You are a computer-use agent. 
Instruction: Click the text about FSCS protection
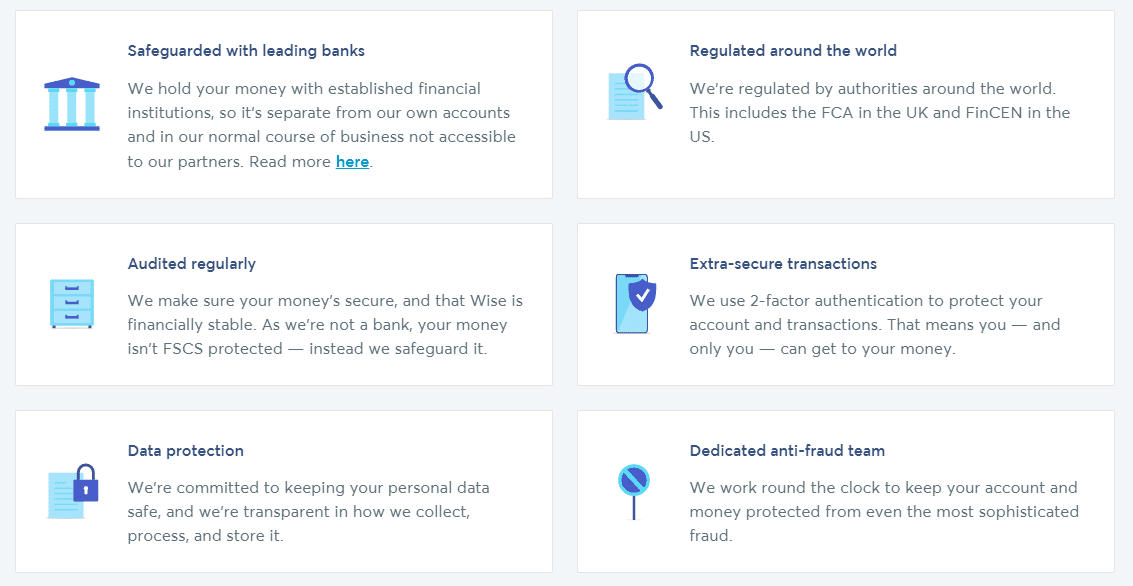point(325,324)
